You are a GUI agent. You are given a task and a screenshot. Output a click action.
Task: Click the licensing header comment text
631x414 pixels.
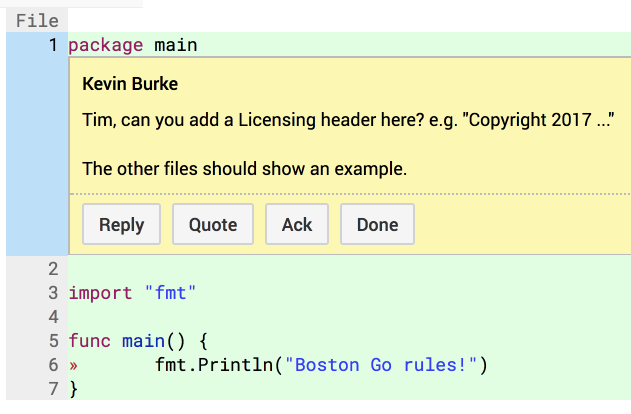coord(348,120)
